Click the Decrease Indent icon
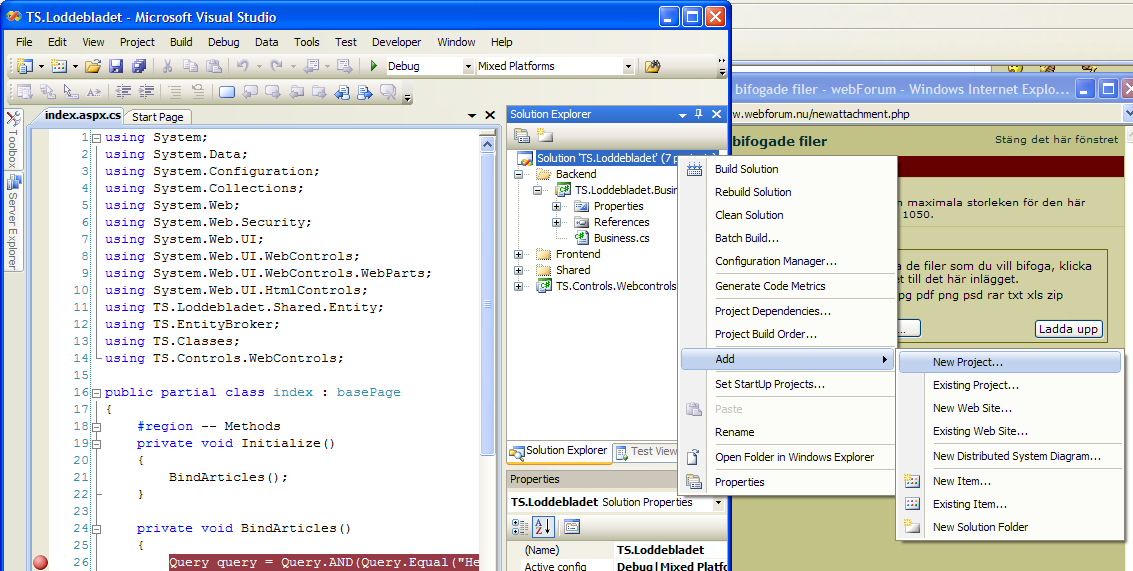Viewport: 1133px width, 571px height. pyautogui.click(x=123, y=92)
